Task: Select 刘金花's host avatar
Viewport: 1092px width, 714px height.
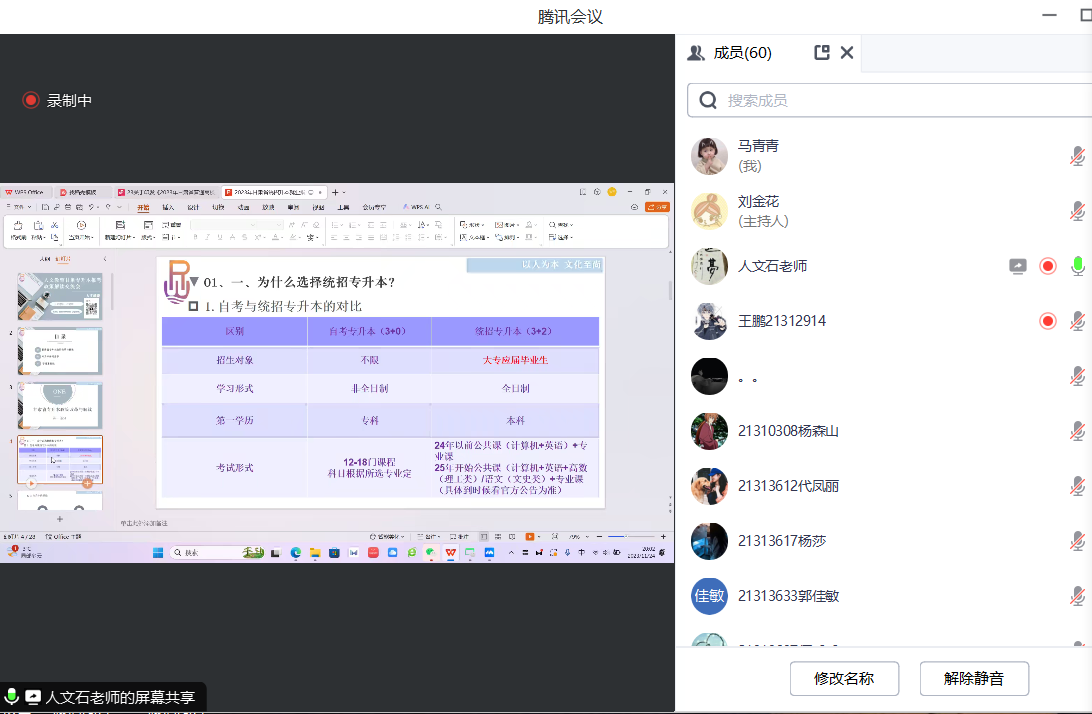Action: (x=709, y=211)
